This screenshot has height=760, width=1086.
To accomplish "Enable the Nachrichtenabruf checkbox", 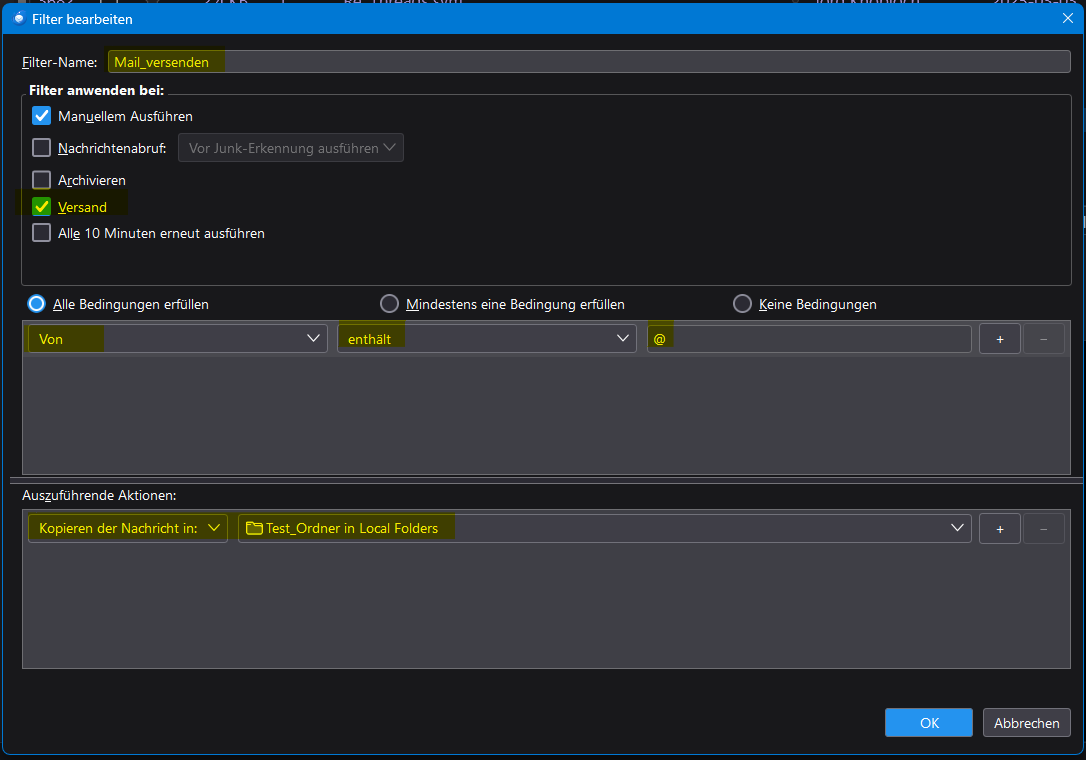I will click(42, 148).
